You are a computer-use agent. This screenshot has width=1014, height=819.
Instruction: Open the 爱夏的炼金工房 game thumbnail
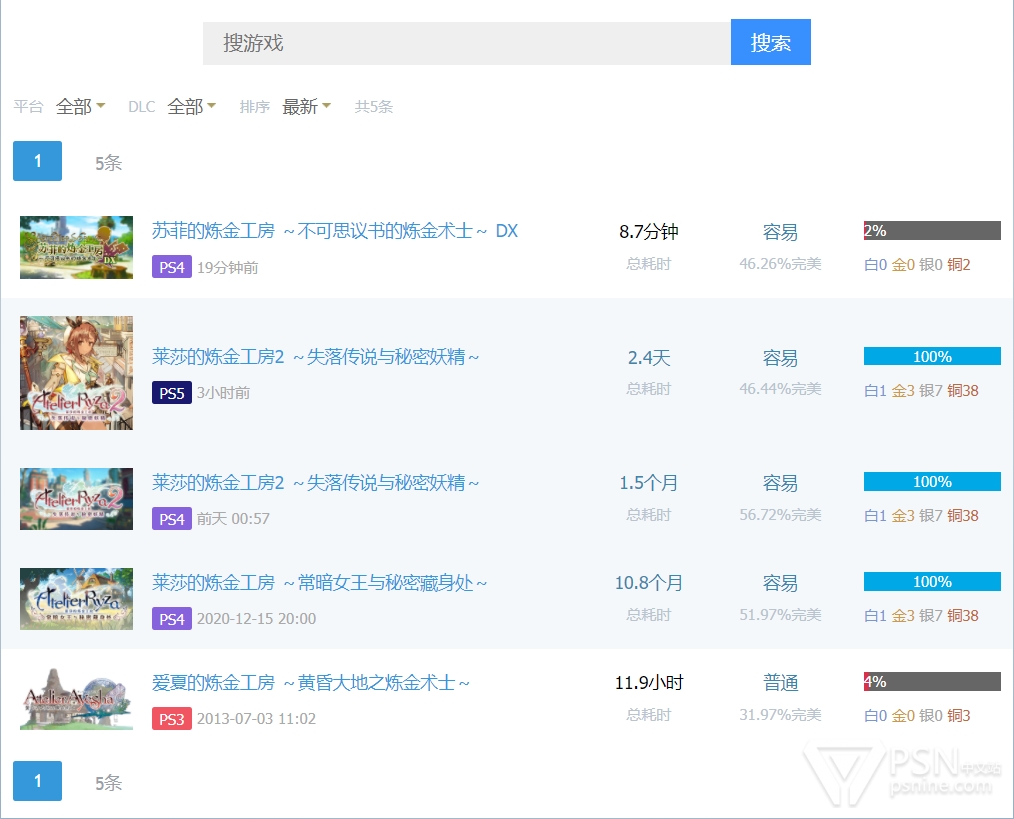click(76, 699)
